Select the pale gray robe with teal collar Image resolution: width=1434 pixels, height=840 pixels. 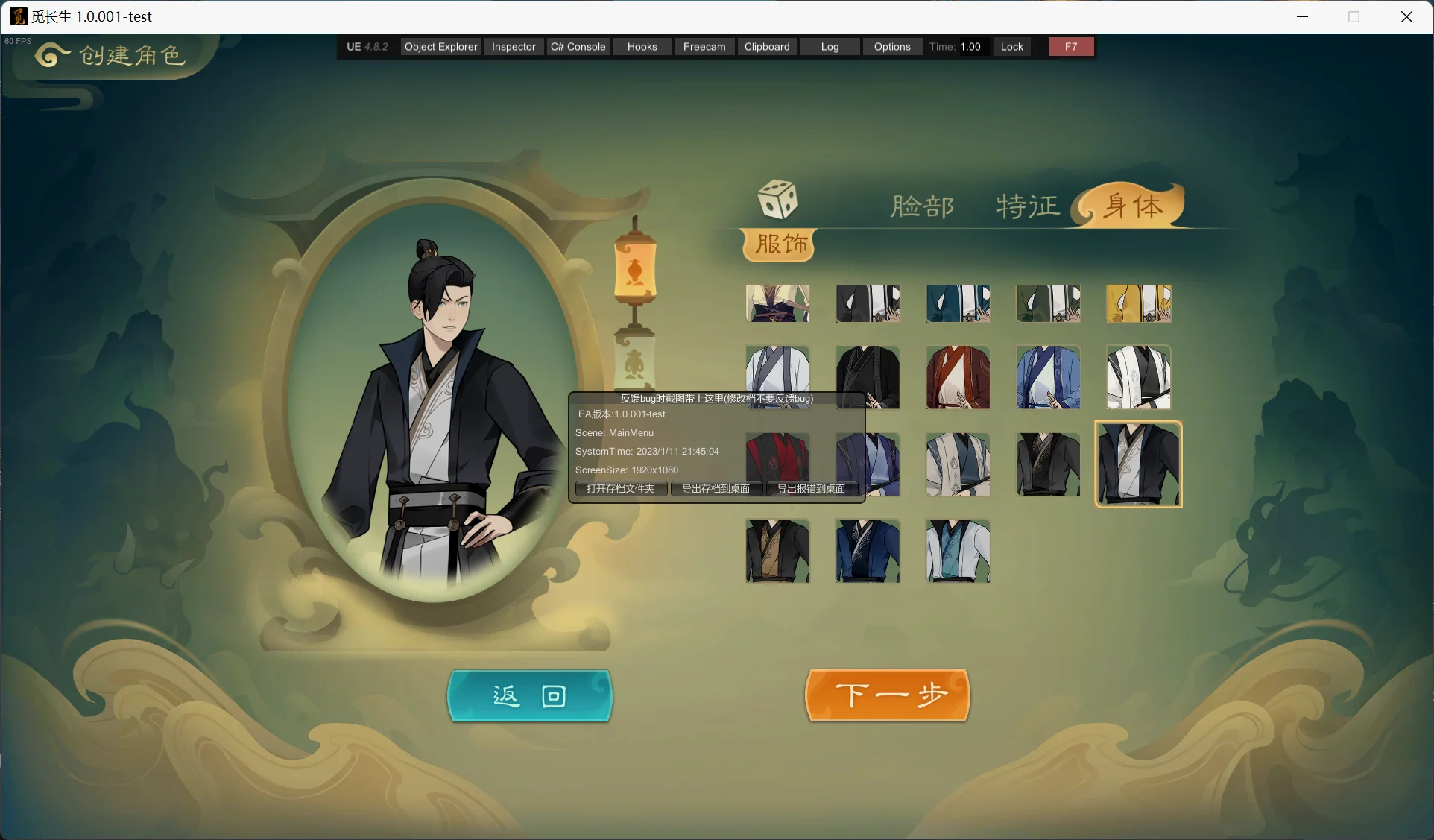pos(958,464)
